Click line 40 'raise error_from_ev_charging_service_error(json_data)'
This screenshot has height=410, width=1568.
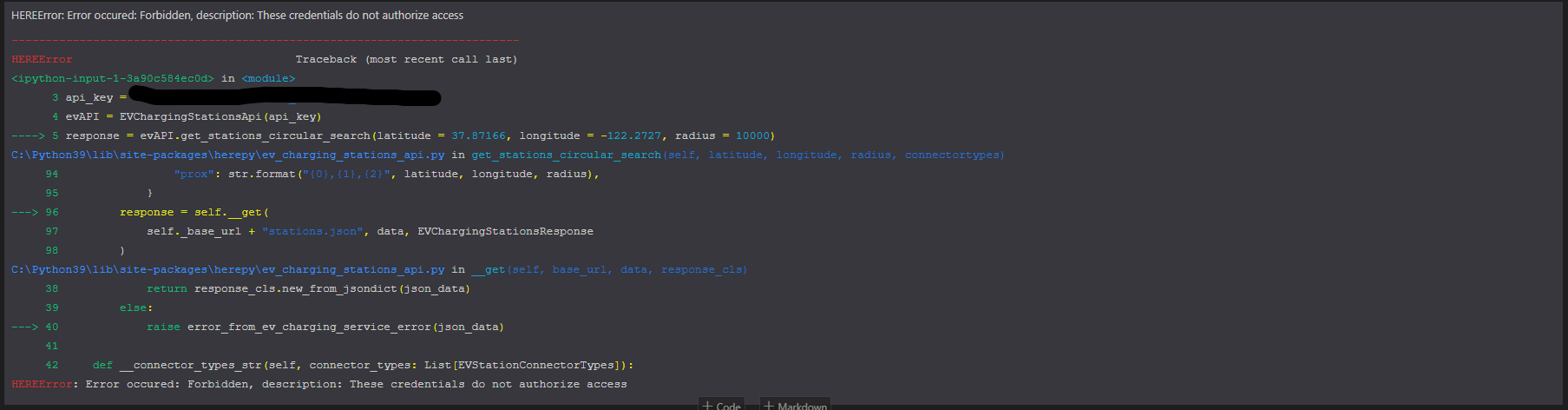click(325, 327)
